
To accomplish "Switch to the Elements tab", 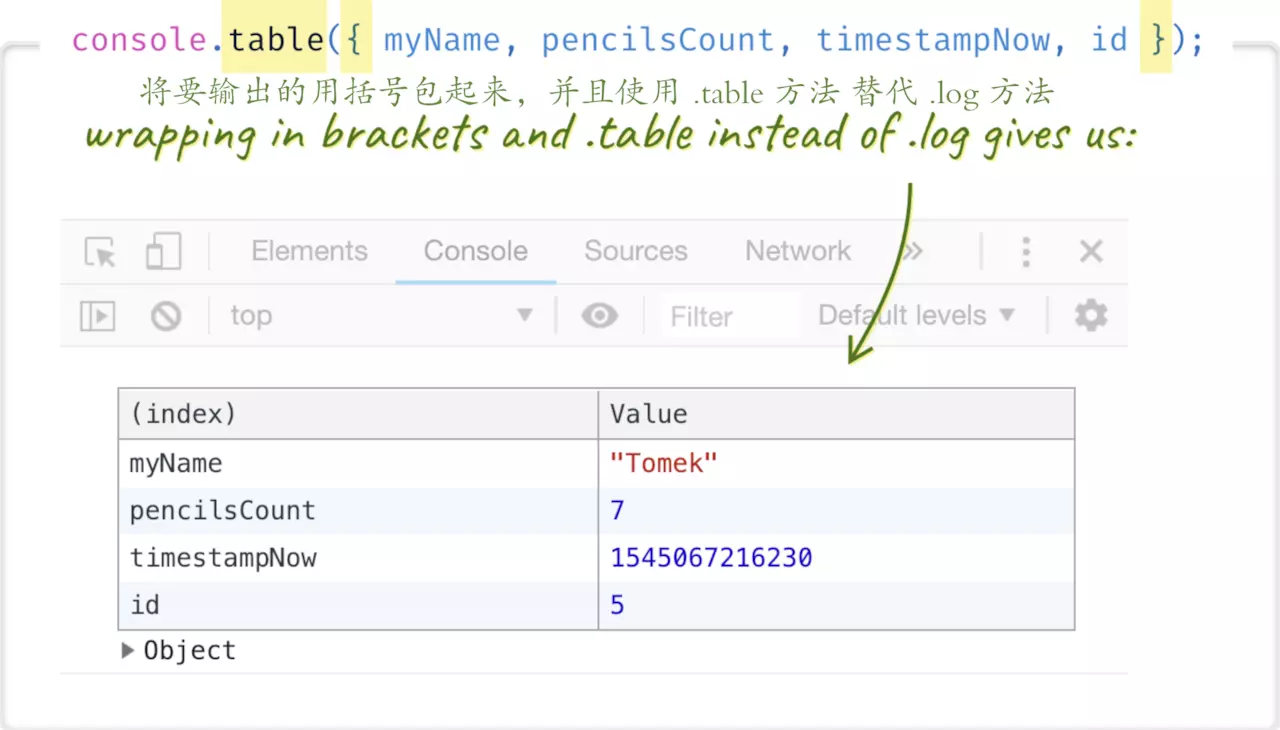I will [x=309, y=251].
